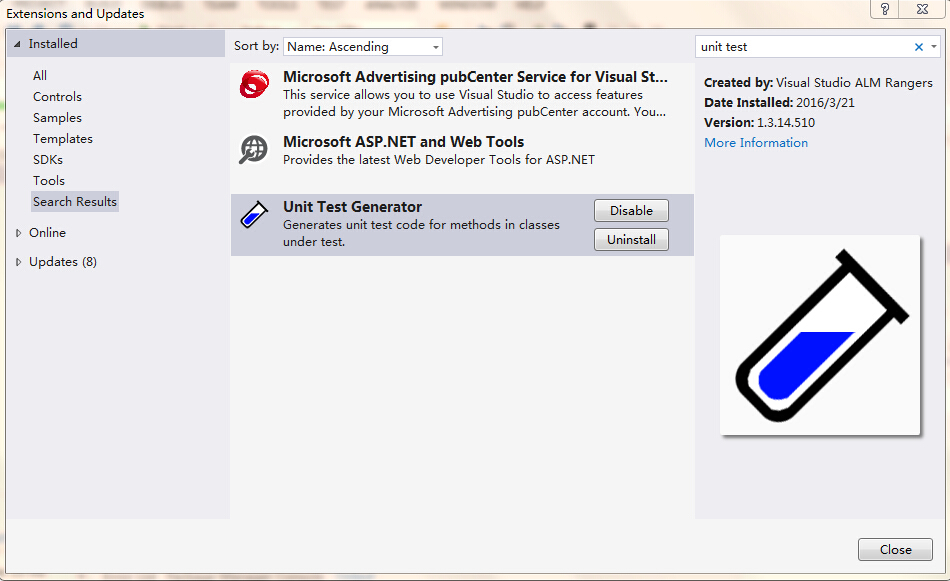Select the Samples category
The image size is (950, 581).
[57, 118]
